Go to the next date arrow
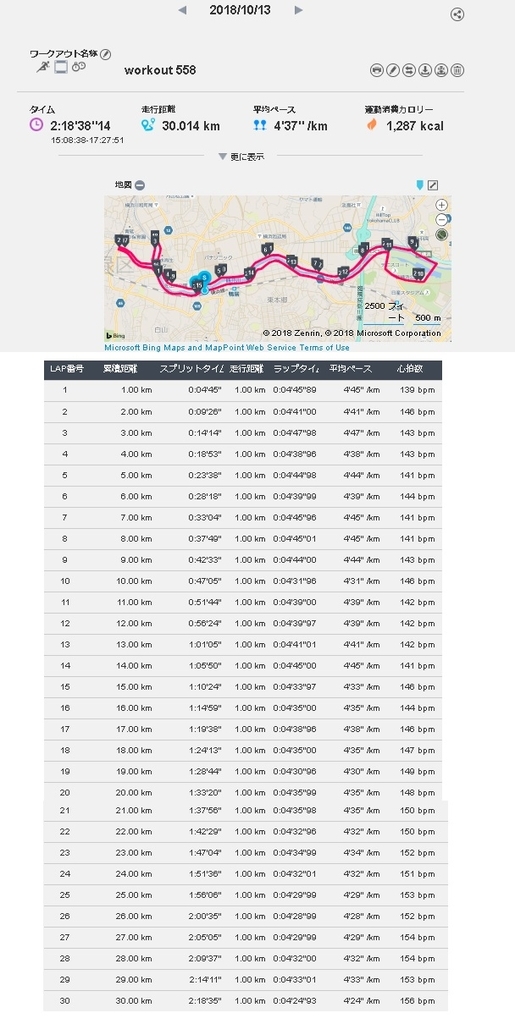Viewport: 515px width, 1024px height. coord(298,10)
